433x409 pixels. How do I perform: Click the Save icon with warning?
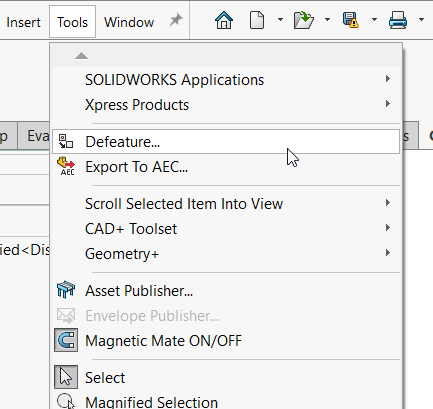(351, 20)
